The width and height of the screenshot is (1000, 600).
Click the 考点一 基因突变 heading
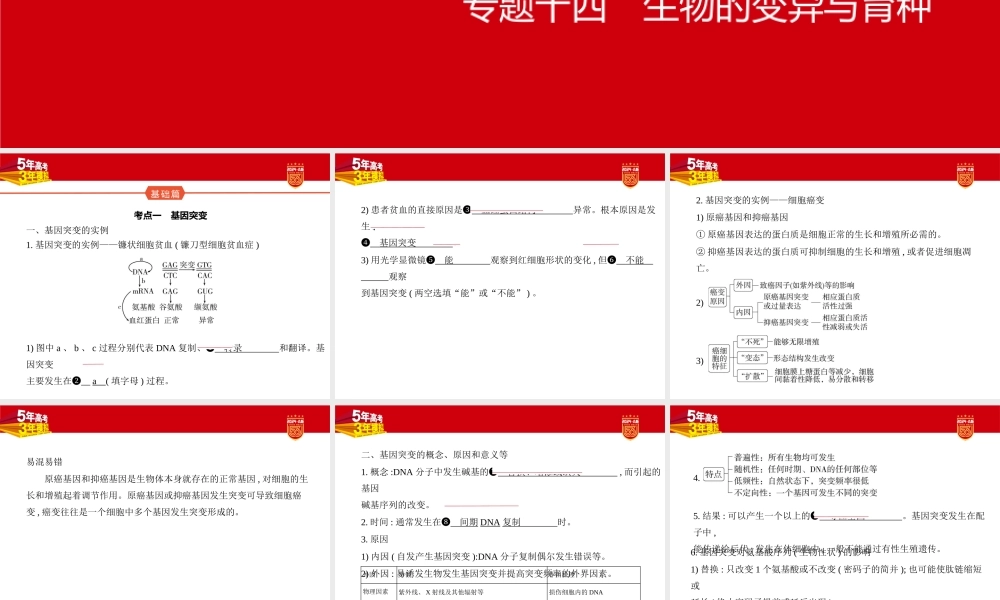[x=171, y=215]
